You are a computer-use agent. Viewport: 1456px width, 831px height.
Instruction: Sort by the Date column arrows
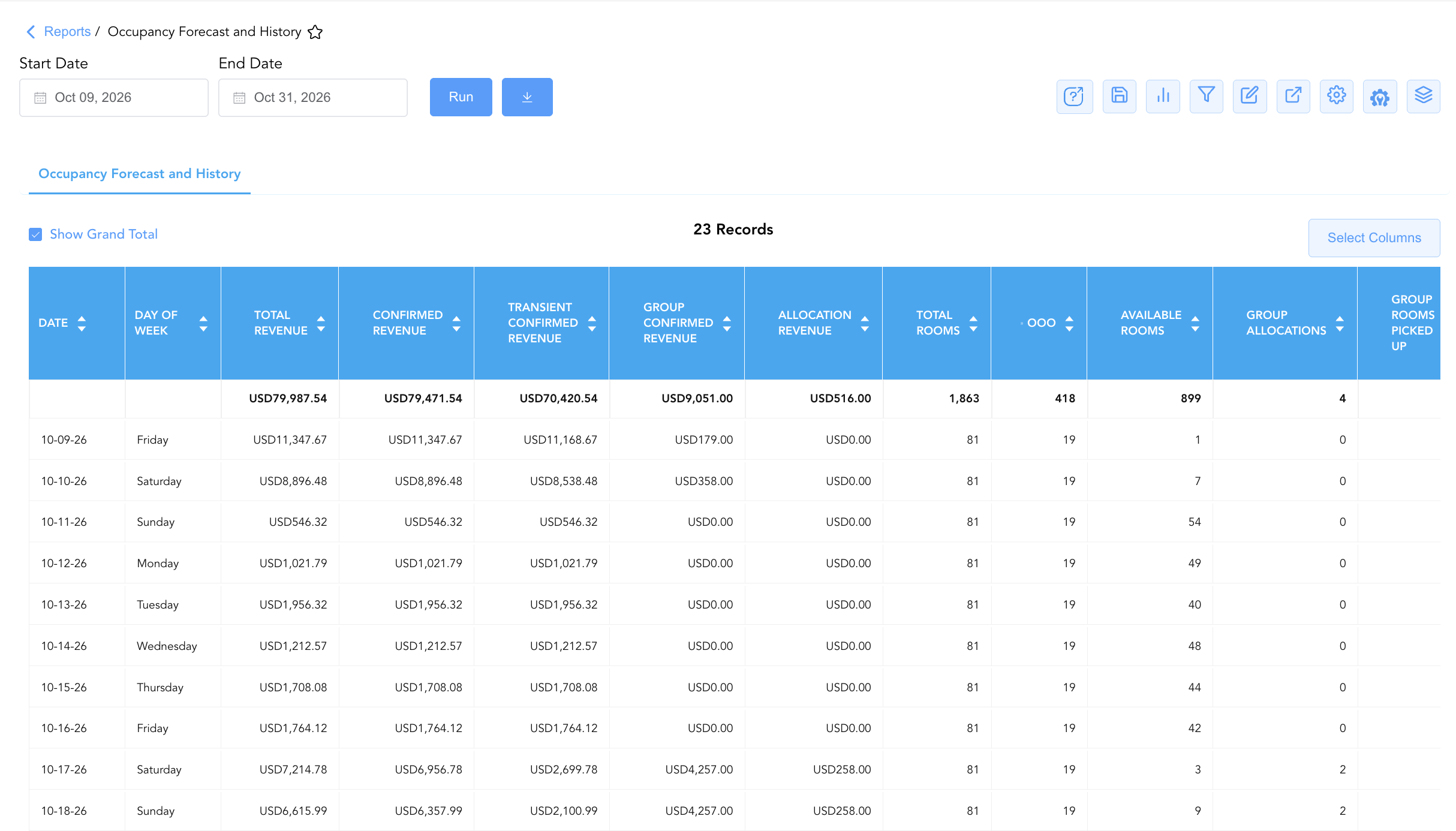[x=82, y=323]
